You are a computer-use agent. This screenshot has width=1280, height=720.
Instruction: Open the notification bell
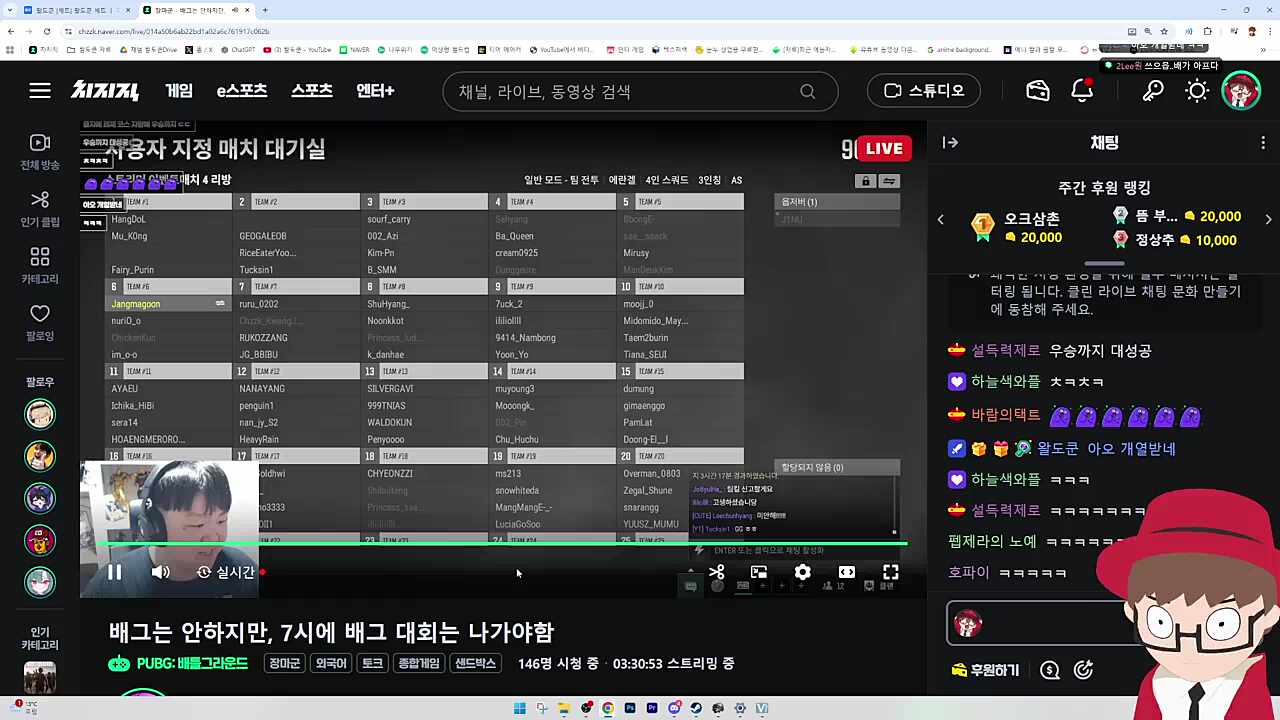pyautogui.click(x=1081, y=91)
